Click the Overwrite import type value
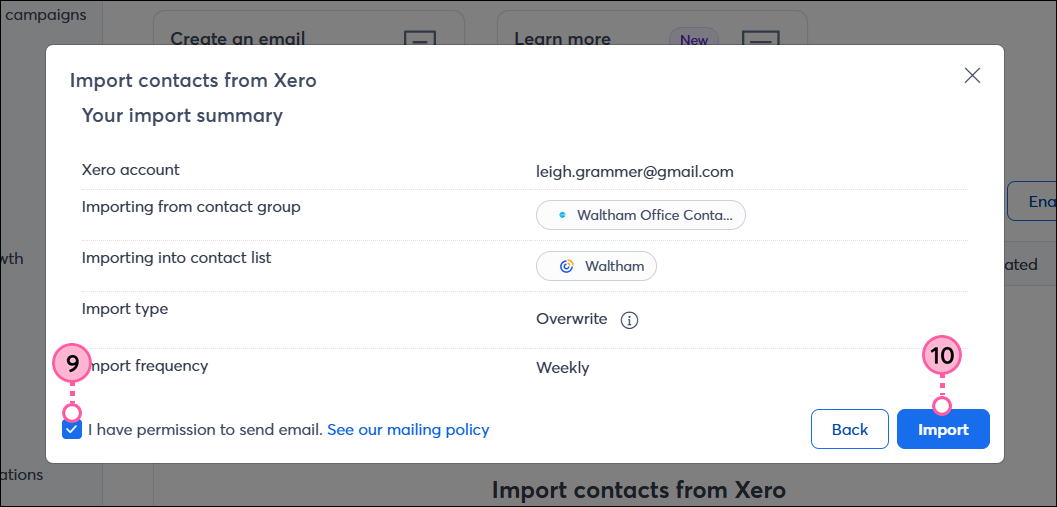The height and width of the screenshot is (507, 1057). pos(572,319)
